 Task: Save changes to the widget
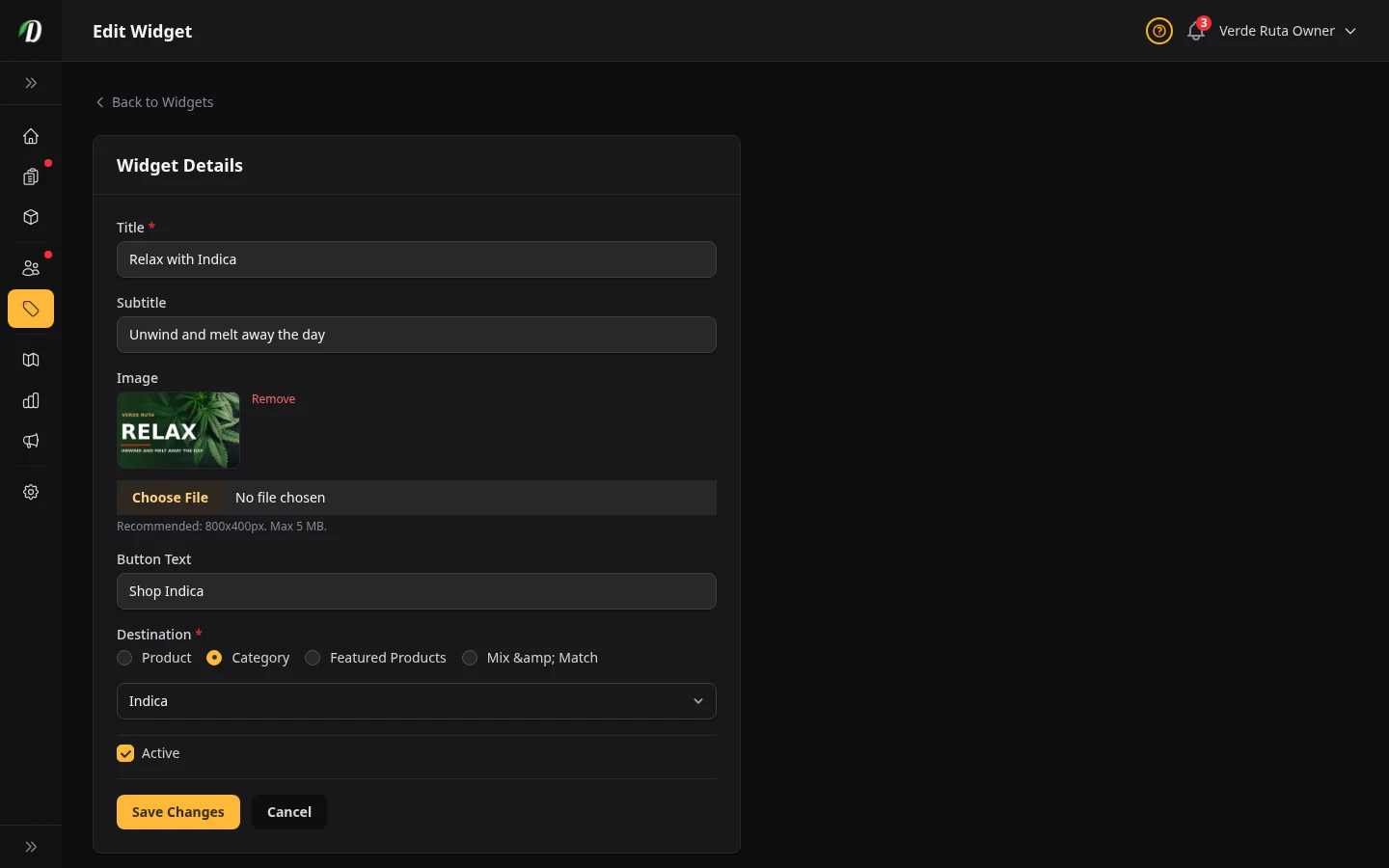(177, 812)
